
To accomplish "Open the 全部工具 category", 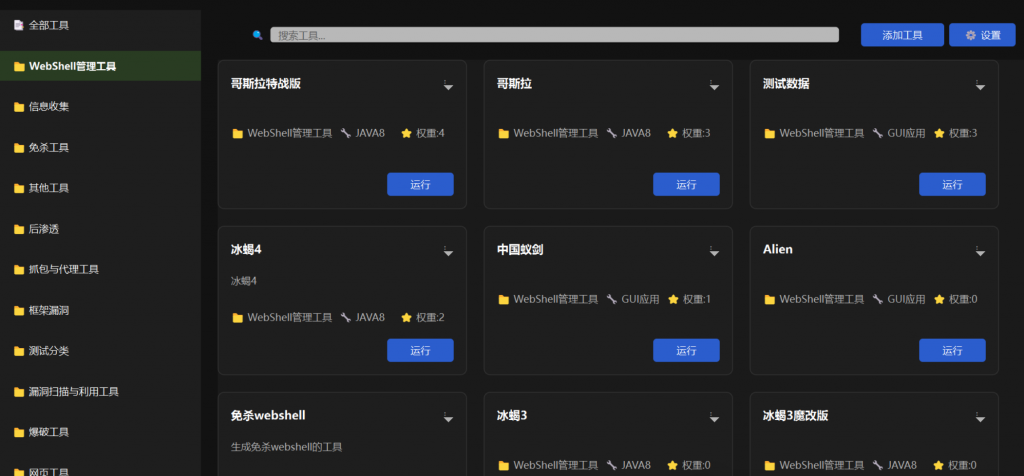I will 100,25.
